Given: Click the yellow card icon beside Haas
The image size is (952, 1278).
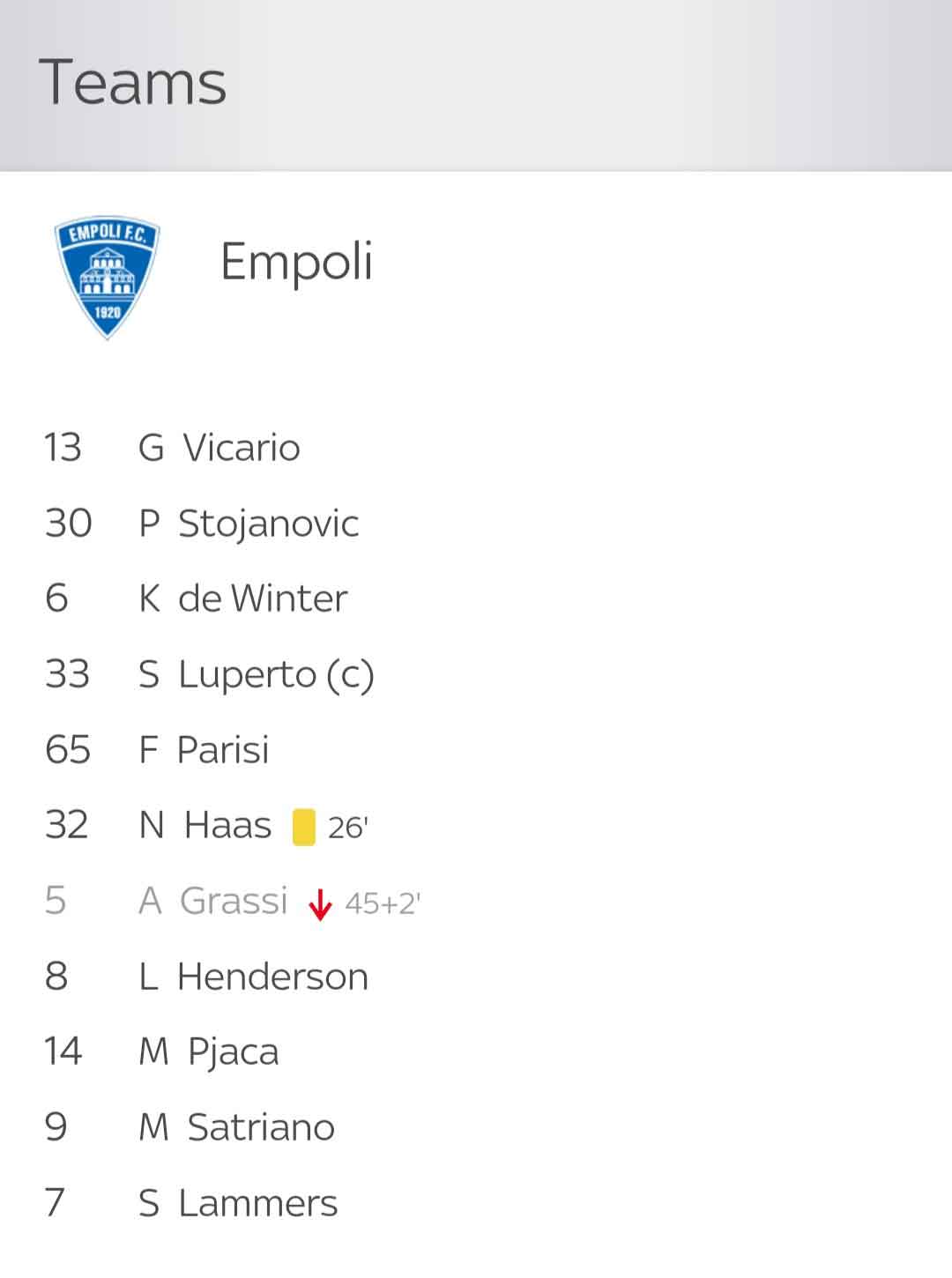Looking at the screenshot, I should (304, 827).
